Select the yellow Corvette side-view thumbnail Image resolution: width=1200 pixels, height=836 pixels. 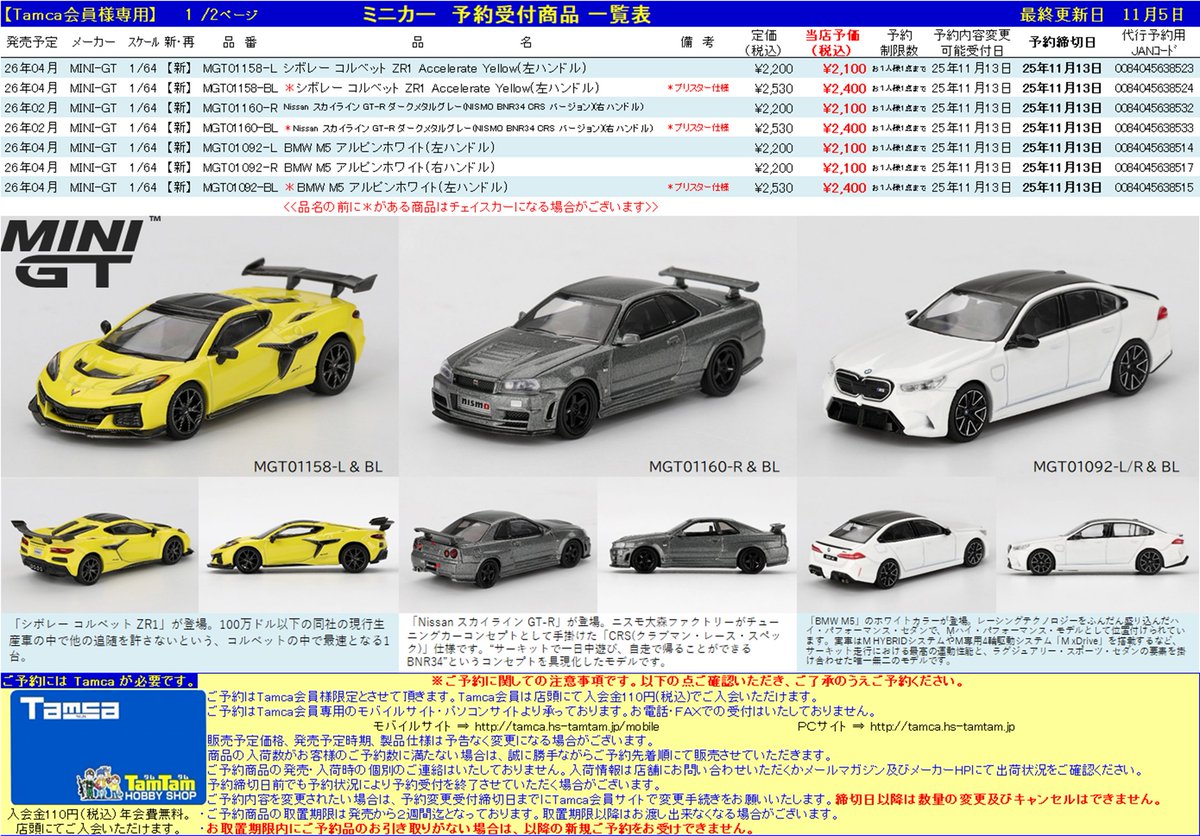[297, 546]
